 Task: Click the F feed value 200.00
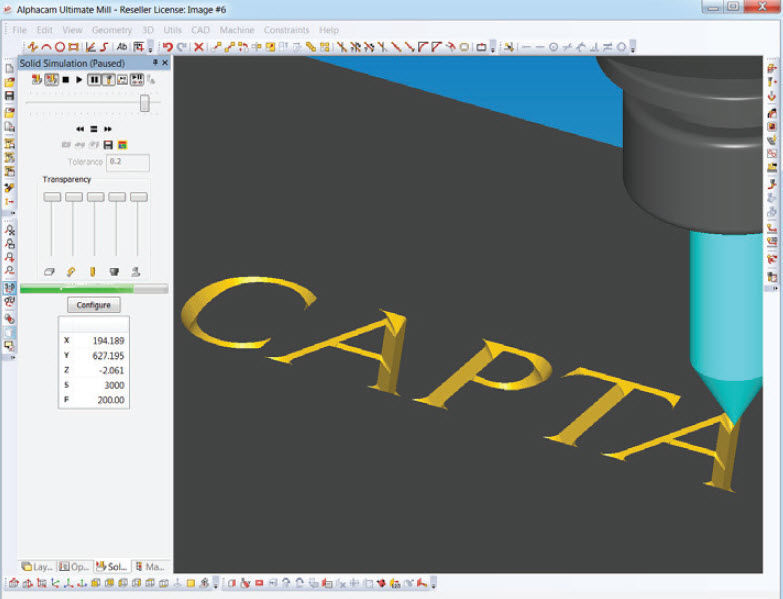111,400
